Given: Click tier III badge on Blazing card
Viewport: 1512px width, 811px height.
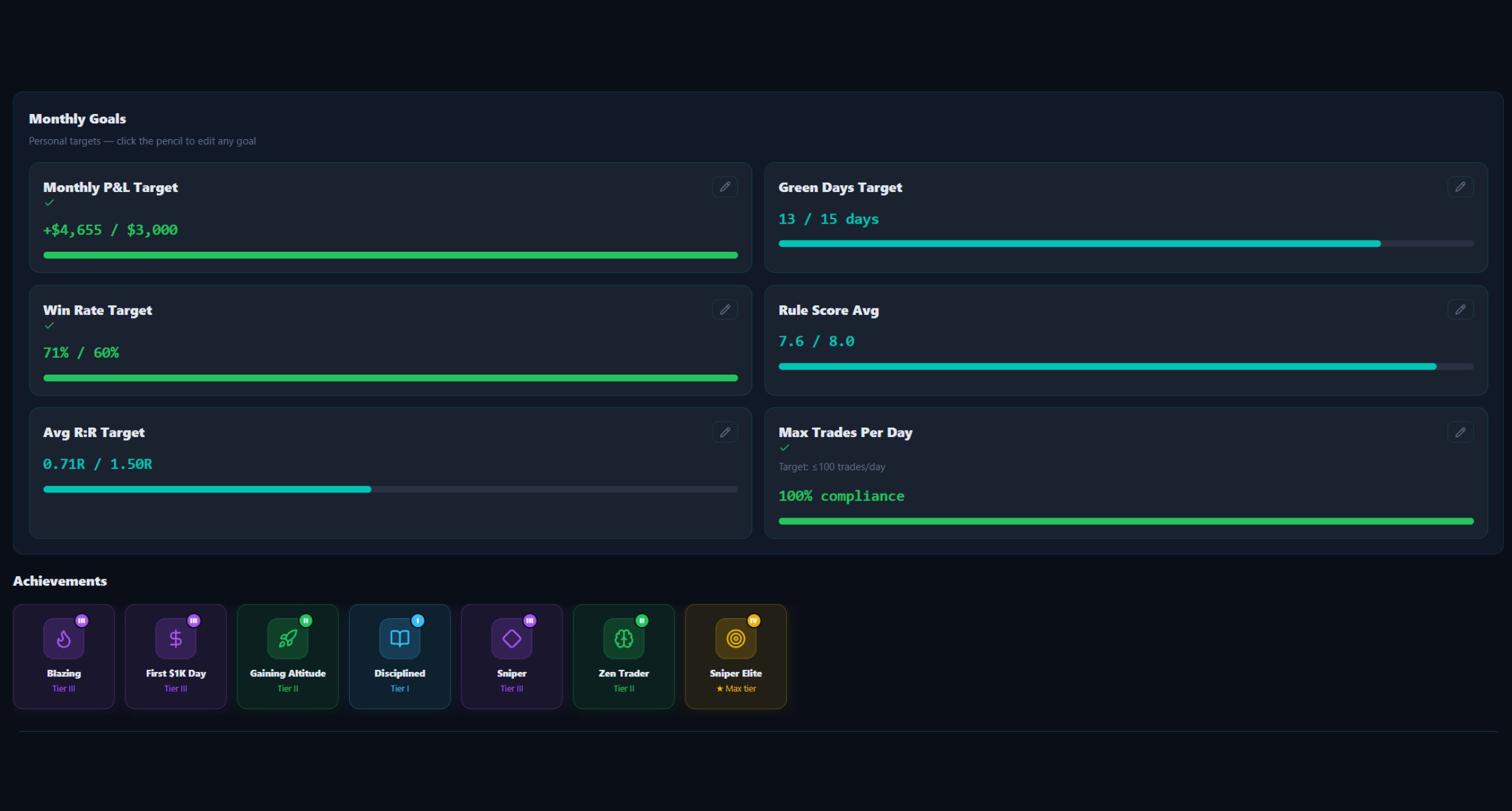Looking at the screenshot, I should 82,621.
